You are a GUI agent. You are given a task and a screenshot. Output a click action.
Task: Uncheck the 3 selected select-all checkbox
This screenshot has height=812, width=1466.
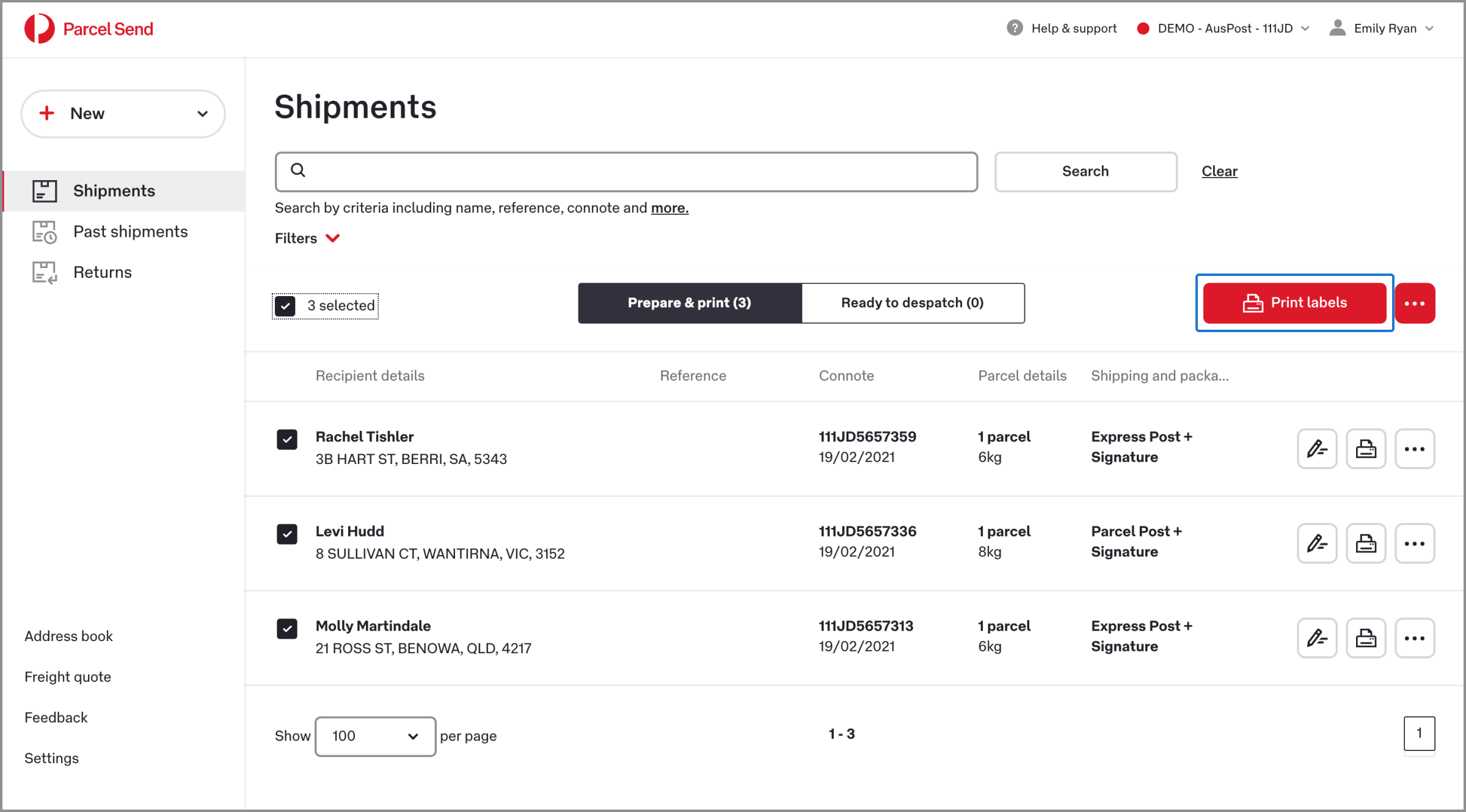pyautogui.click(x=285, y=306)
